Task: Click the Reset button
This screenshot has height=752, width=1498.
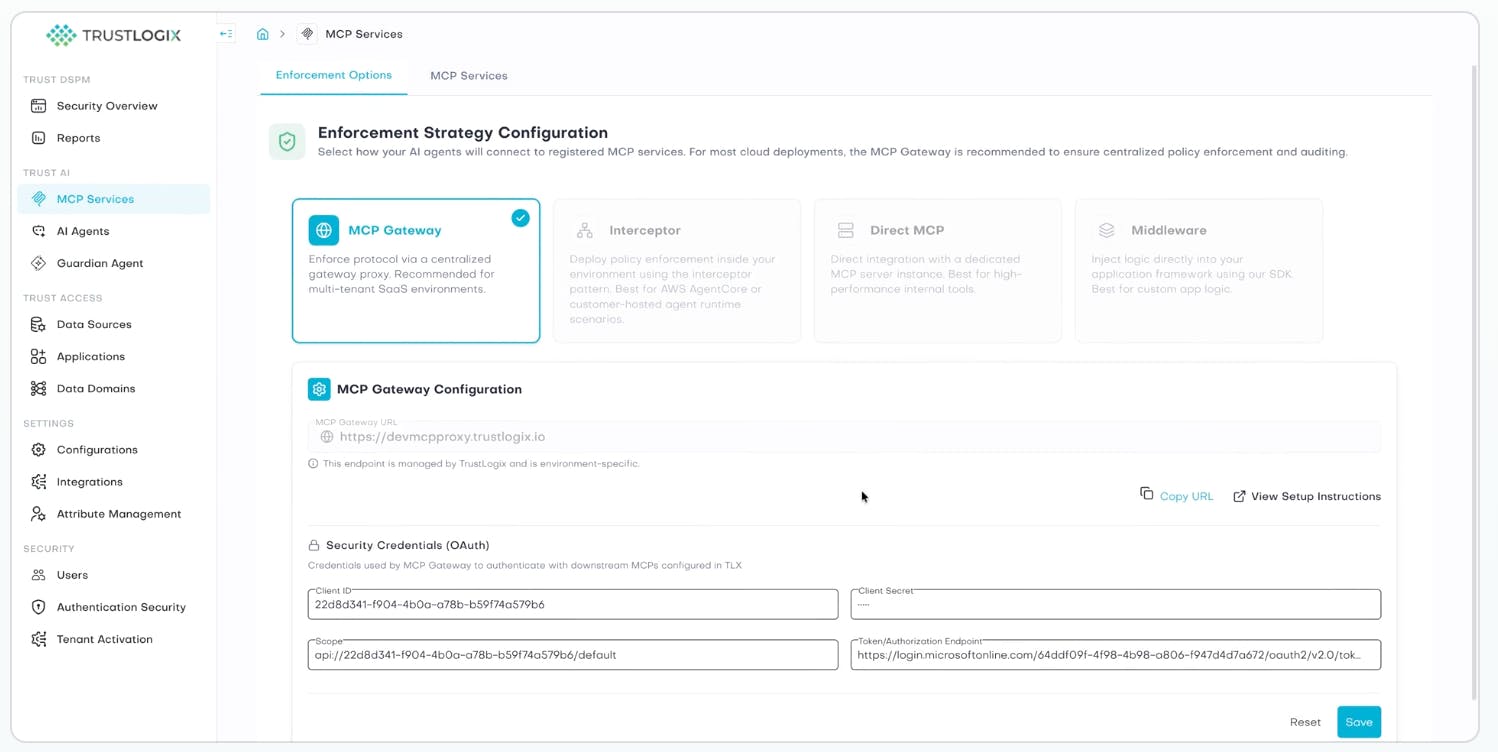Action: pyautogui.click(x=1305, y=722)
